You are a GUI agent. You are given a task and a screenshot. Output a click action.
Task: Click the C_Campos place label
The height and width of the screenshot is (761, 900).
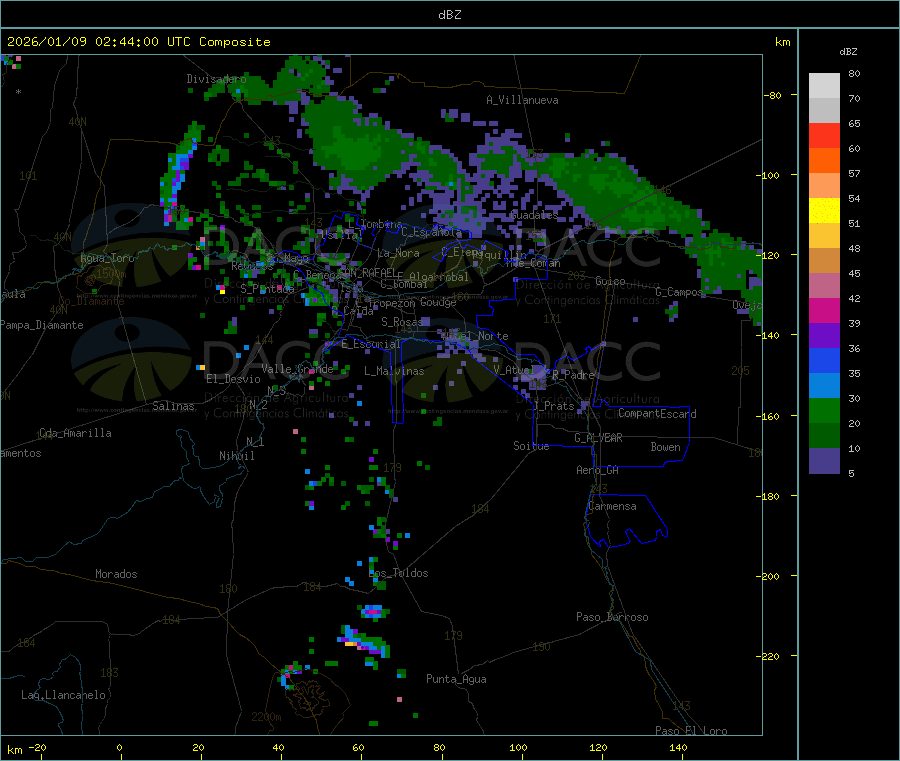[x=679, y=292]
